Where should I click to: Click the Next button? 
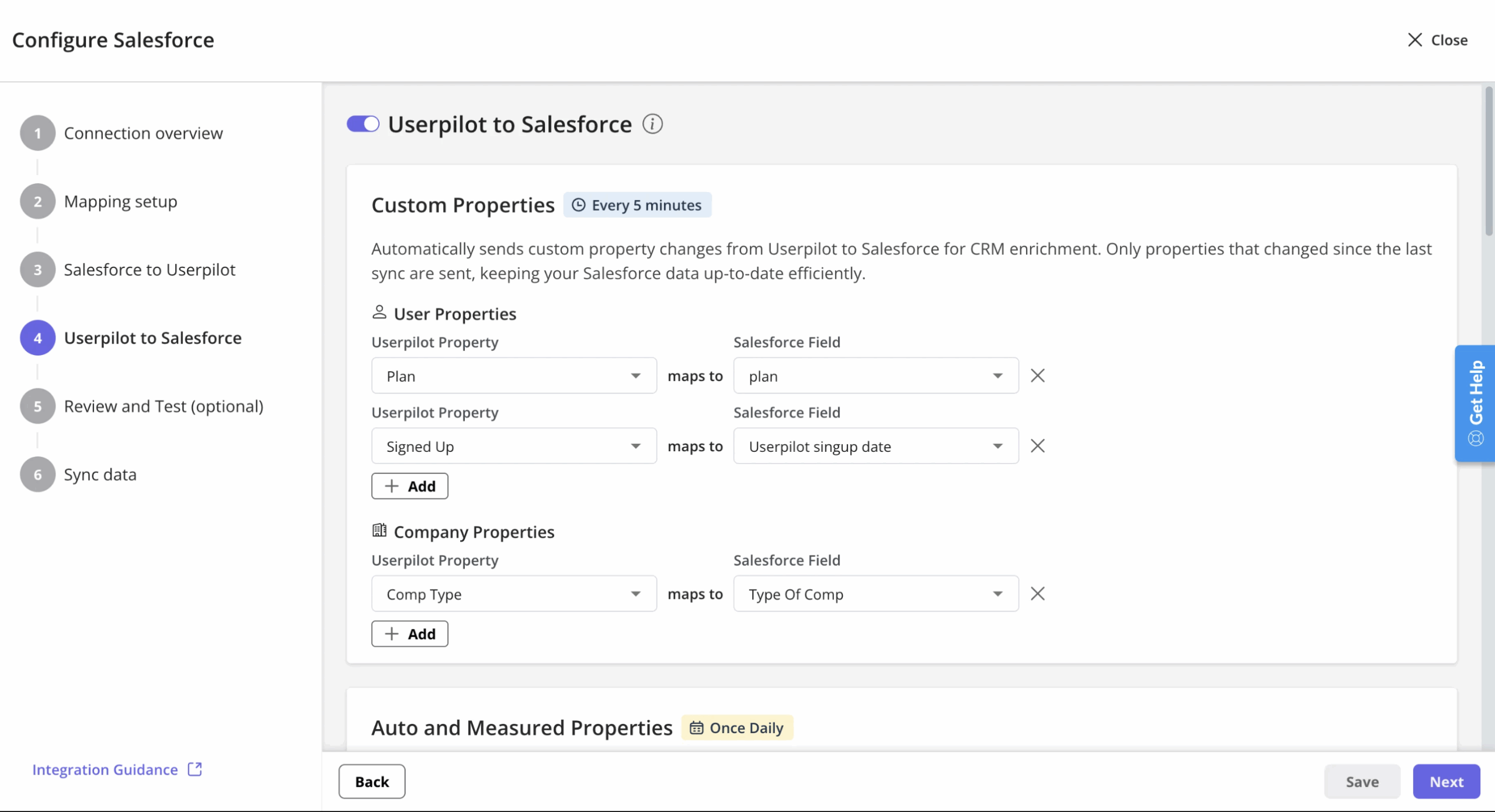coord(1447,781)
